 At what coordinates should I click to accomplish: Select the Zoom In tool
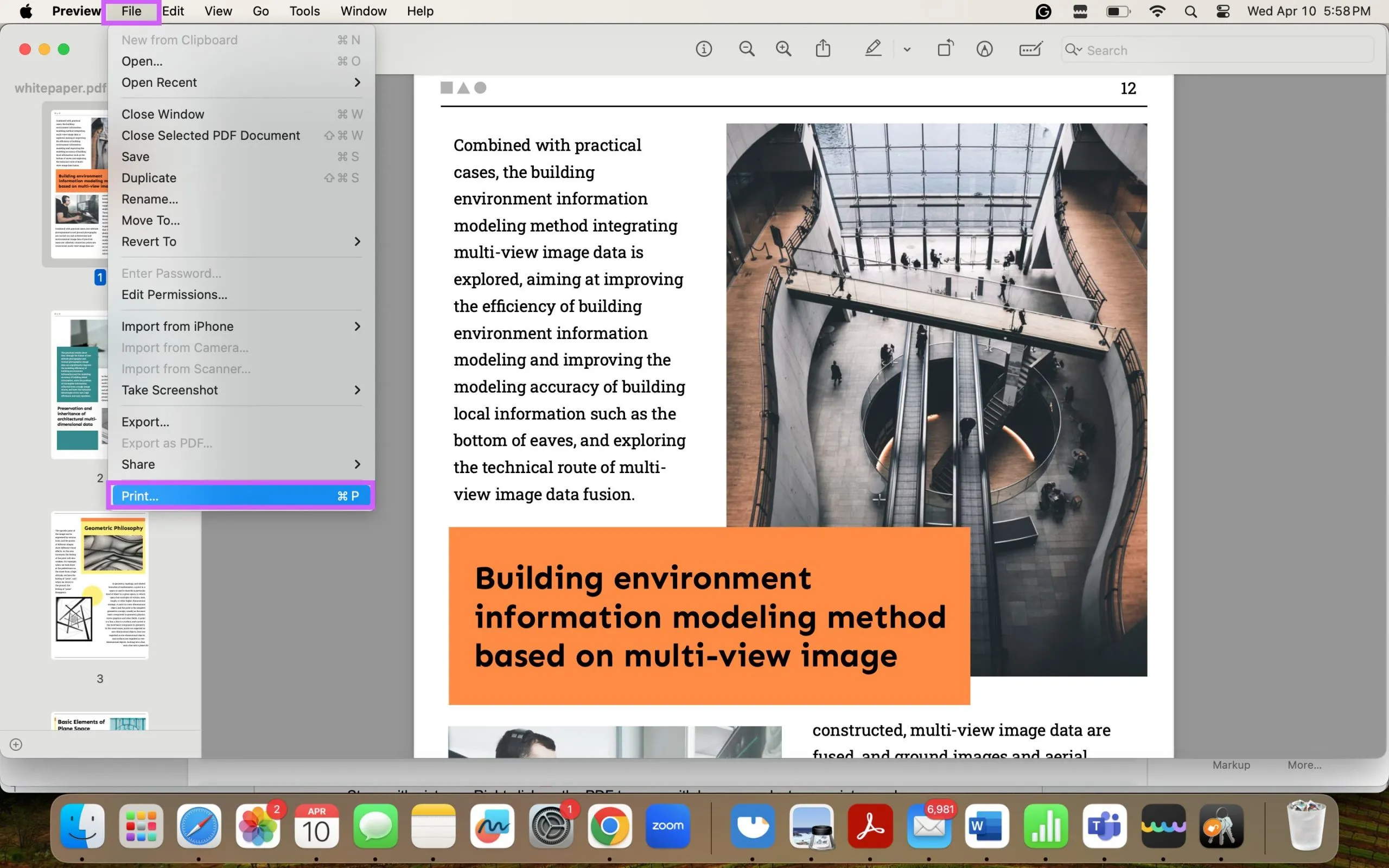point(783,50)
